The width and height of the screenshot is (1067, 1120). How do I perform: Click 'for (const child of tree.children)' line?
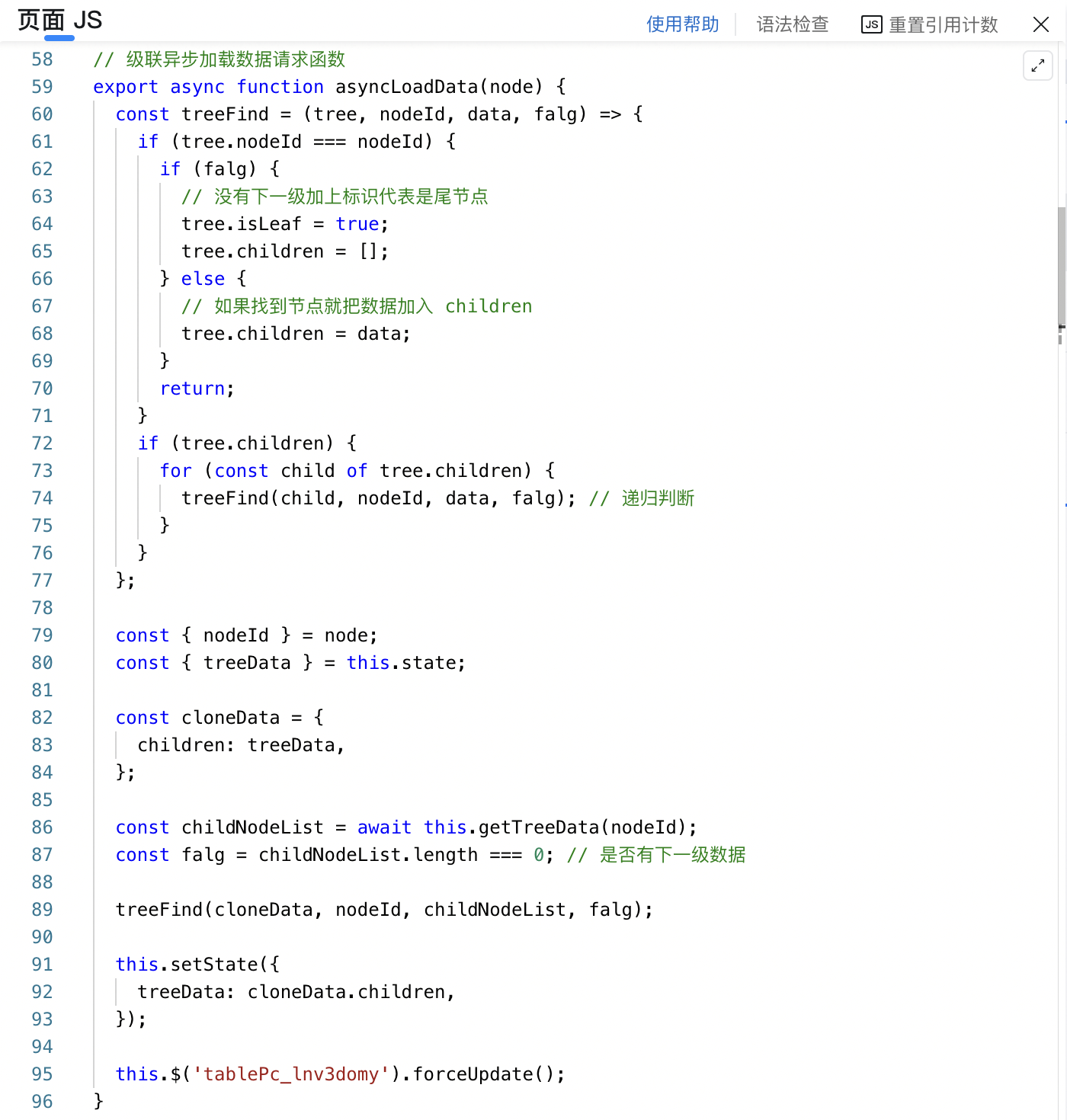[357, 471]
